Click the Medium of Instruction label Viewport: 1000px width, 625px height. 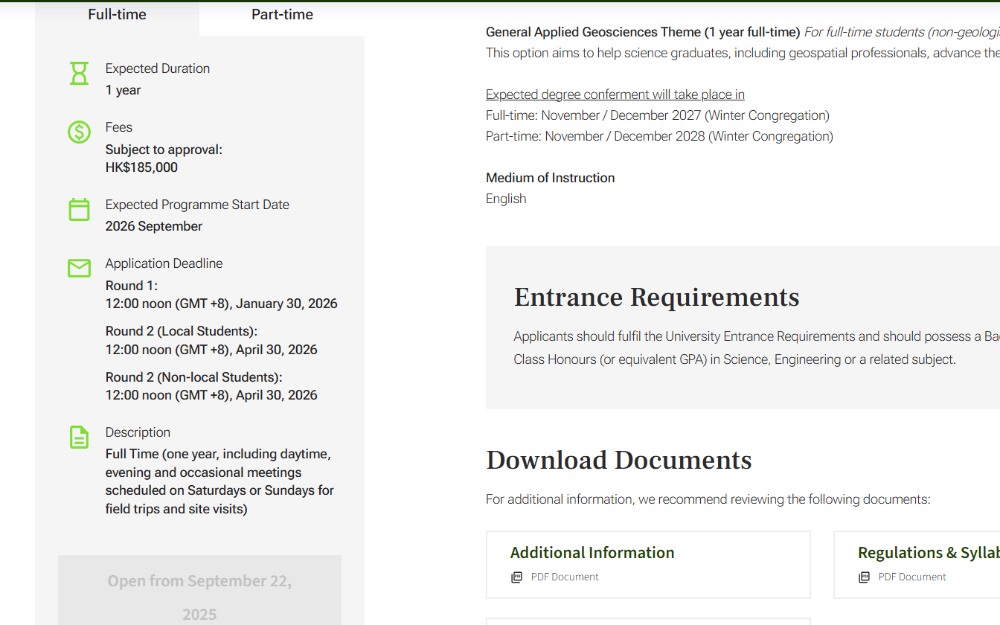tap(550, 178)
